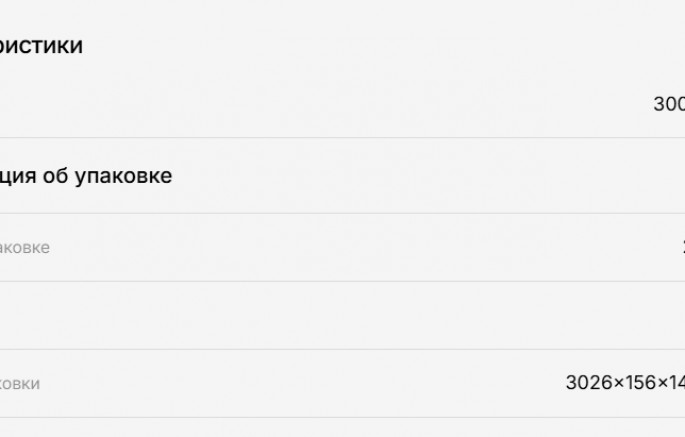Click the divider line under the "300" row
685x437 pixels.
click(342, 137)
